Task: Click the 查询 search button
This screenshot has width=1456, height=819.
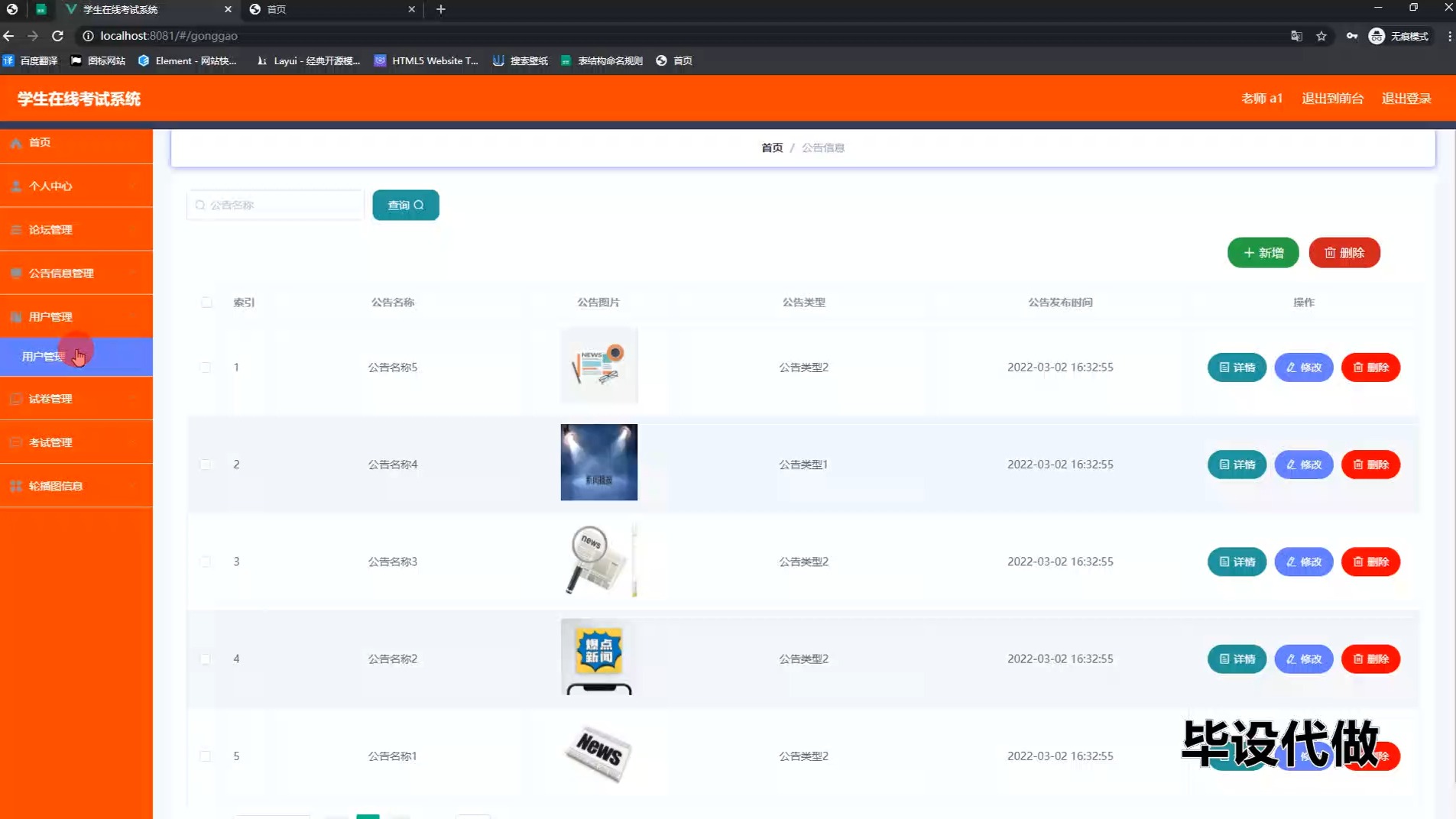Action: click(x=404, y=204)
